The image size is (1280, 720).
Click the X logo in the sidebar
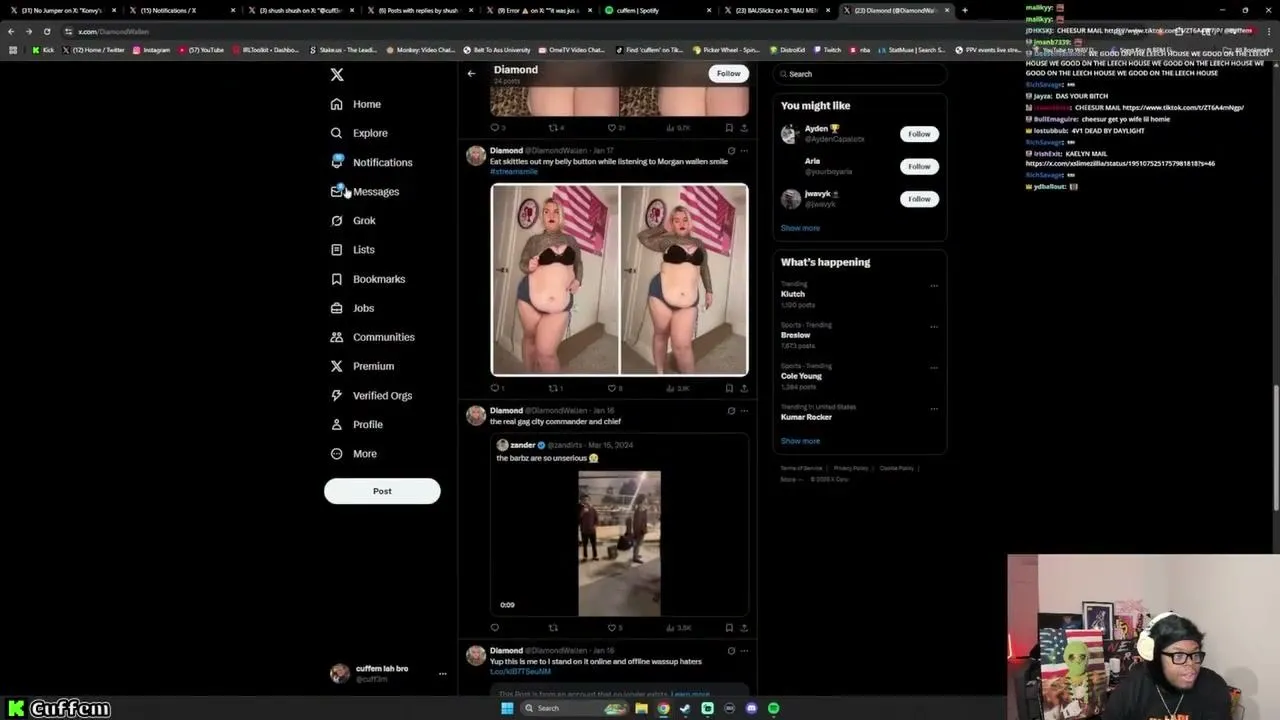coord(337,75)
